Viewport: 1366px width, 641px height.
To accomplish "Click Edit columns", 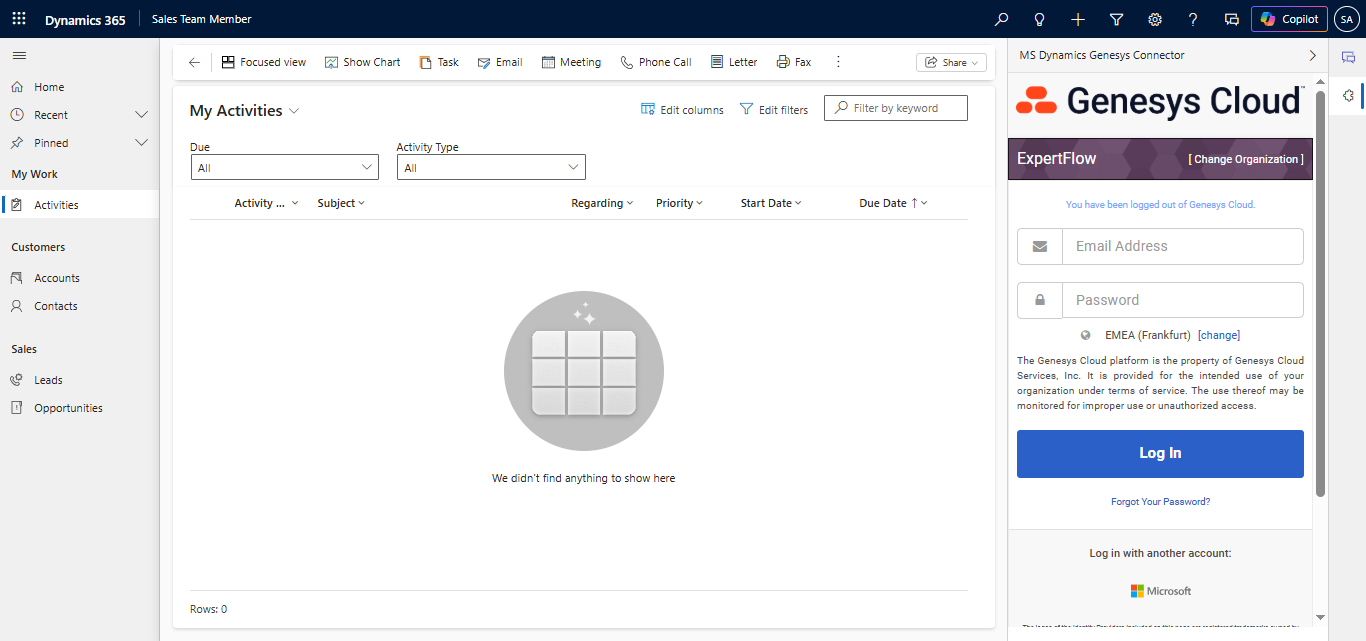I will click(682, 110).
